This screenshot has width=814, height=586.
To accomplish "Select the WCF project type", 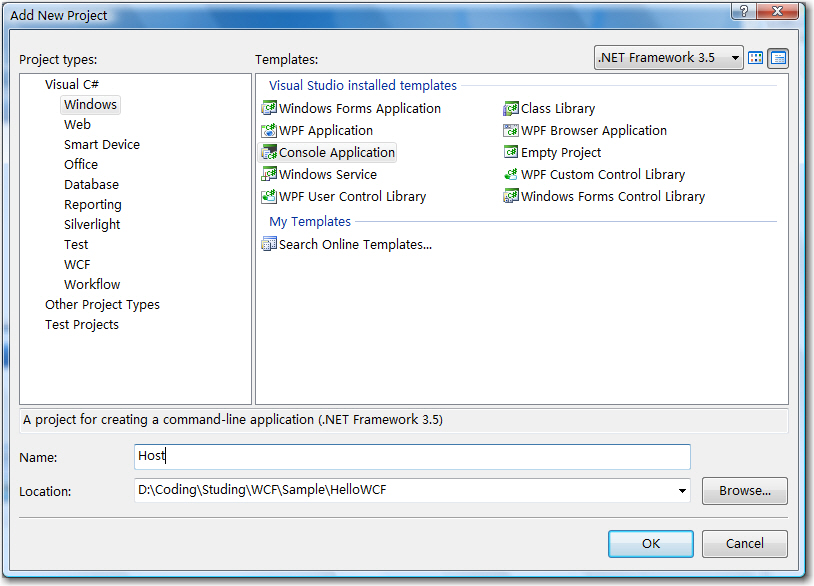I will pyautogui.click(x=77, y=264).
